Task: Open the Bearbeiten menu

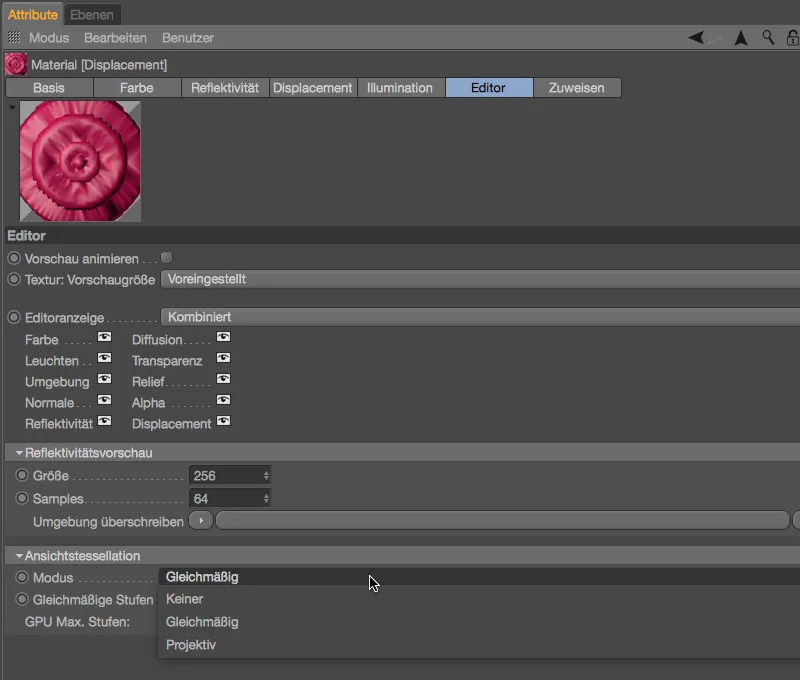Action: point(115,38)
